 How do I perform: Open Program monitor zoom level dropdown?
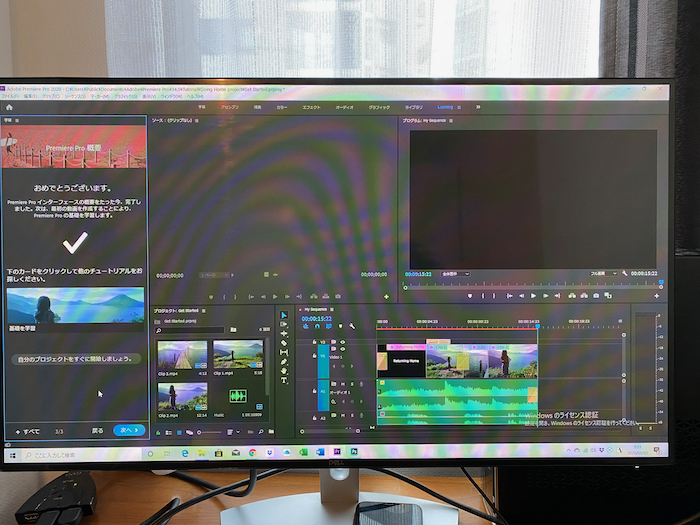455,274
